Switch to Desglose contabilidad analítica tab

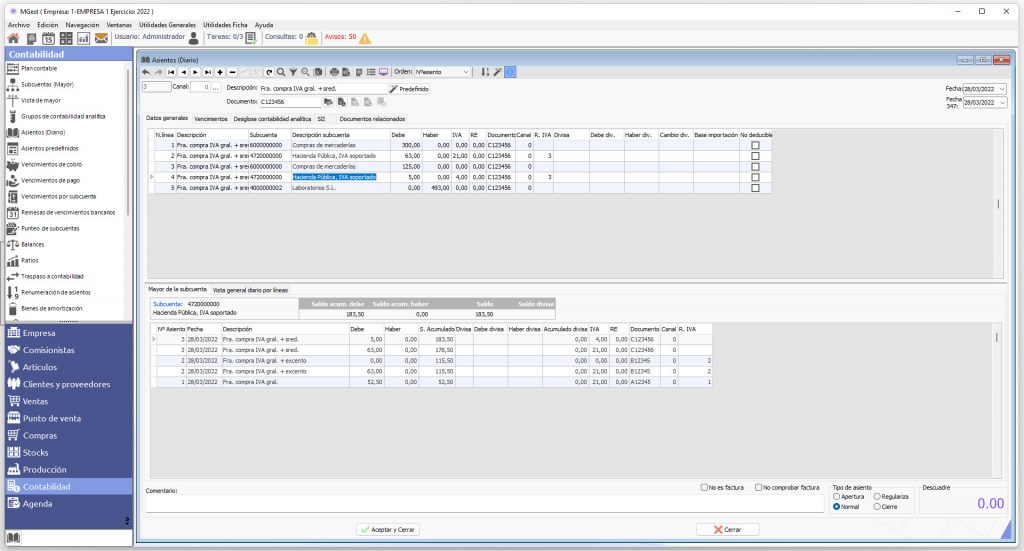pyautogui.click(x=272, y=119)
